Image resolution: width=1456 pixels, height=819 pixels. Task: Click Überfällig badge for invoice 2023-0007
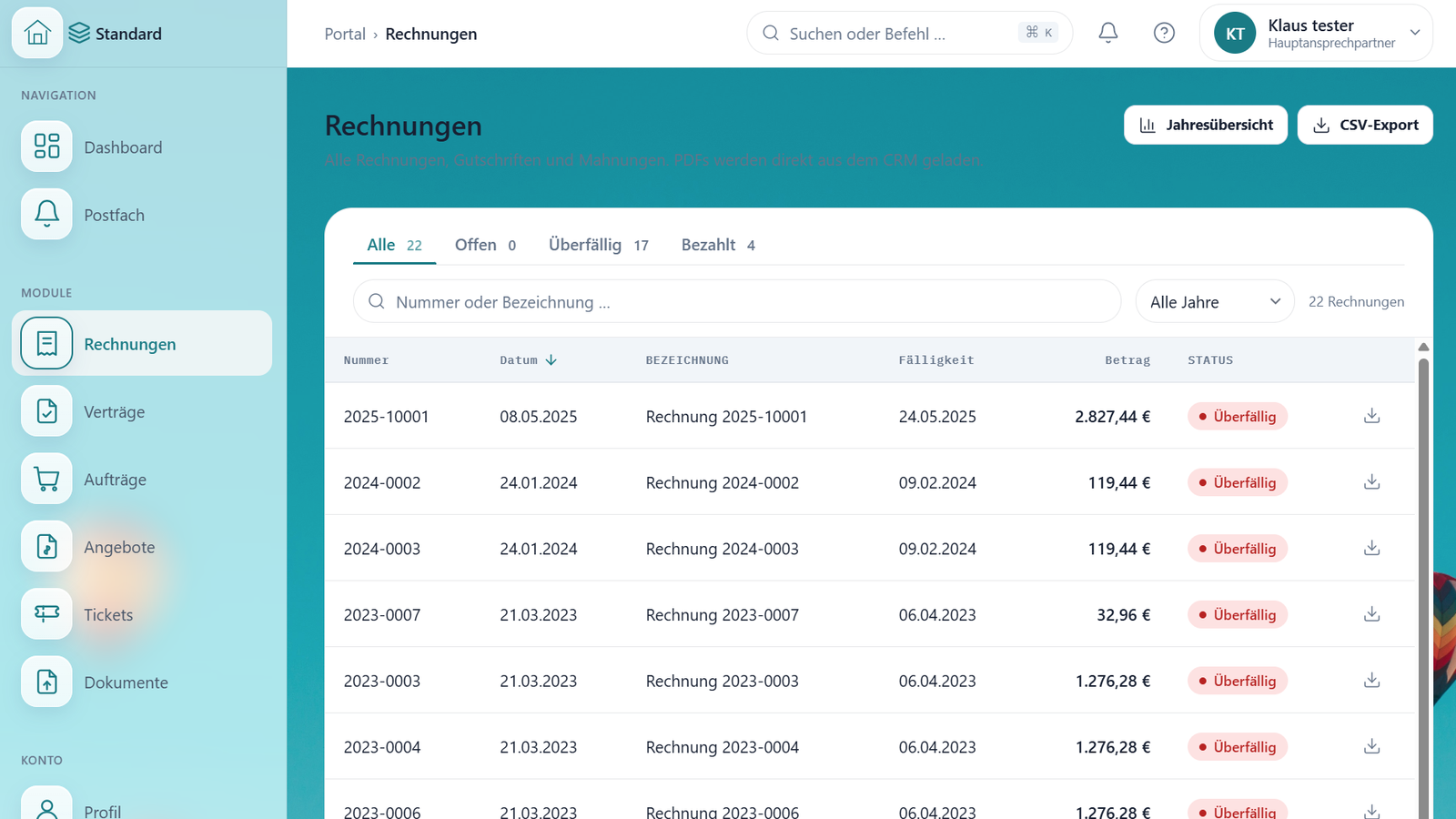(x=1237, y=614)
